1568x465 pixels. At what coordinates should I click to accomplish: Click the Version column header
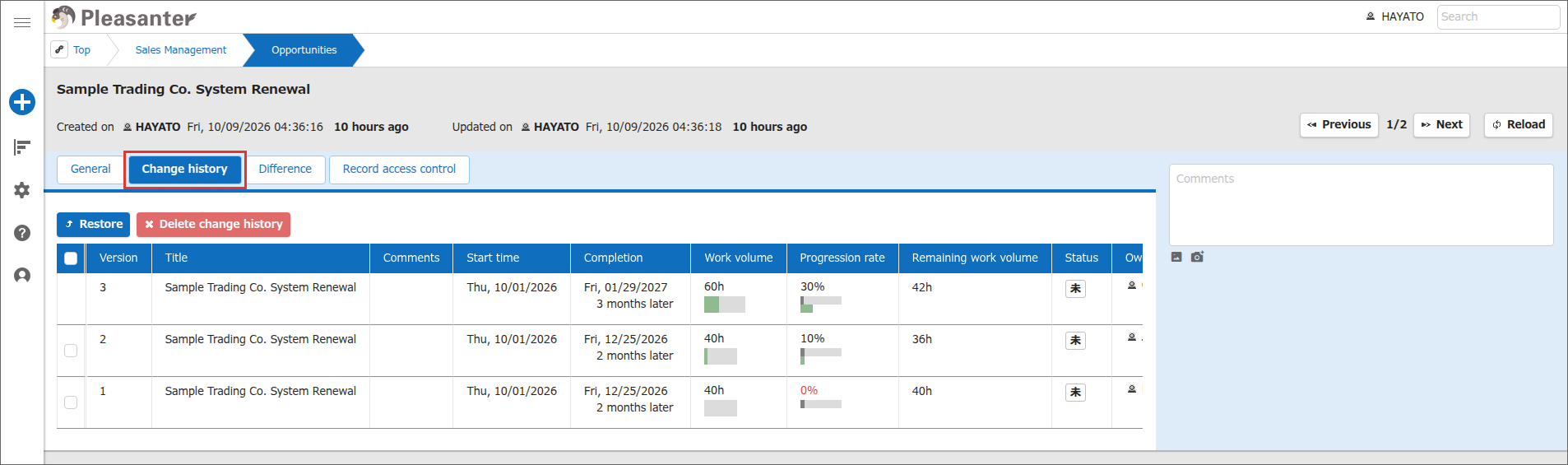[118, 258]
